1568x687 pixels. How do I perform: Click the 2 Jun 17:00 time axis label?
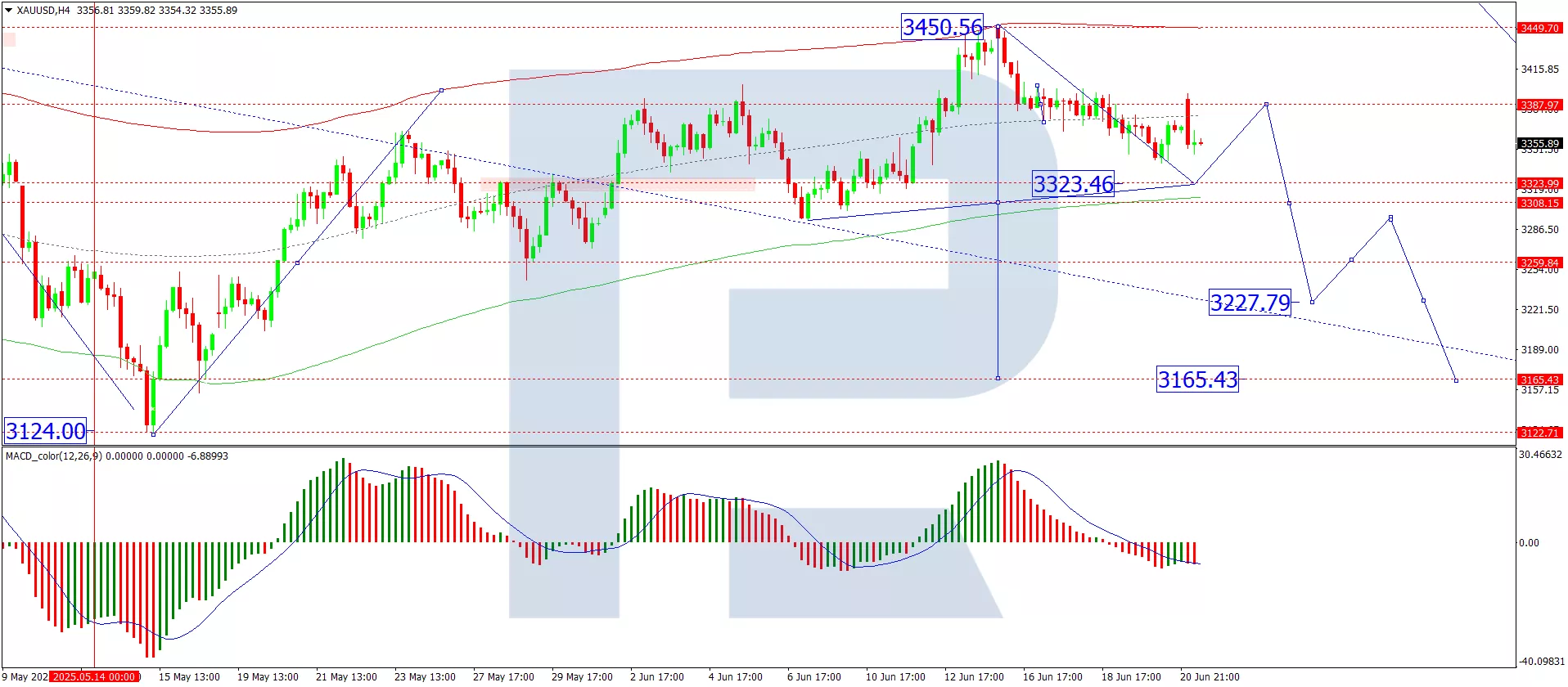(656, 677)
